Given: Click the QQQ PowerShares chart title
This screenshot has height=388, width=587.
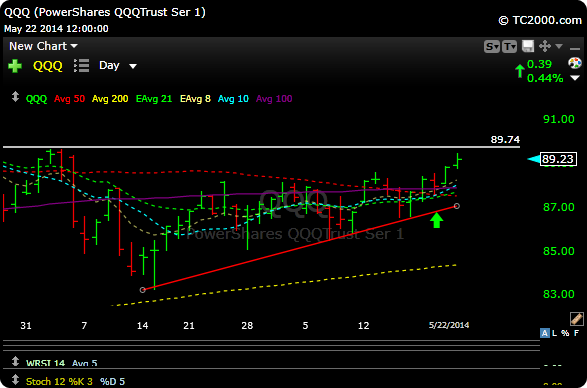Looking at the screenshot, I should [x=105, y=12].
